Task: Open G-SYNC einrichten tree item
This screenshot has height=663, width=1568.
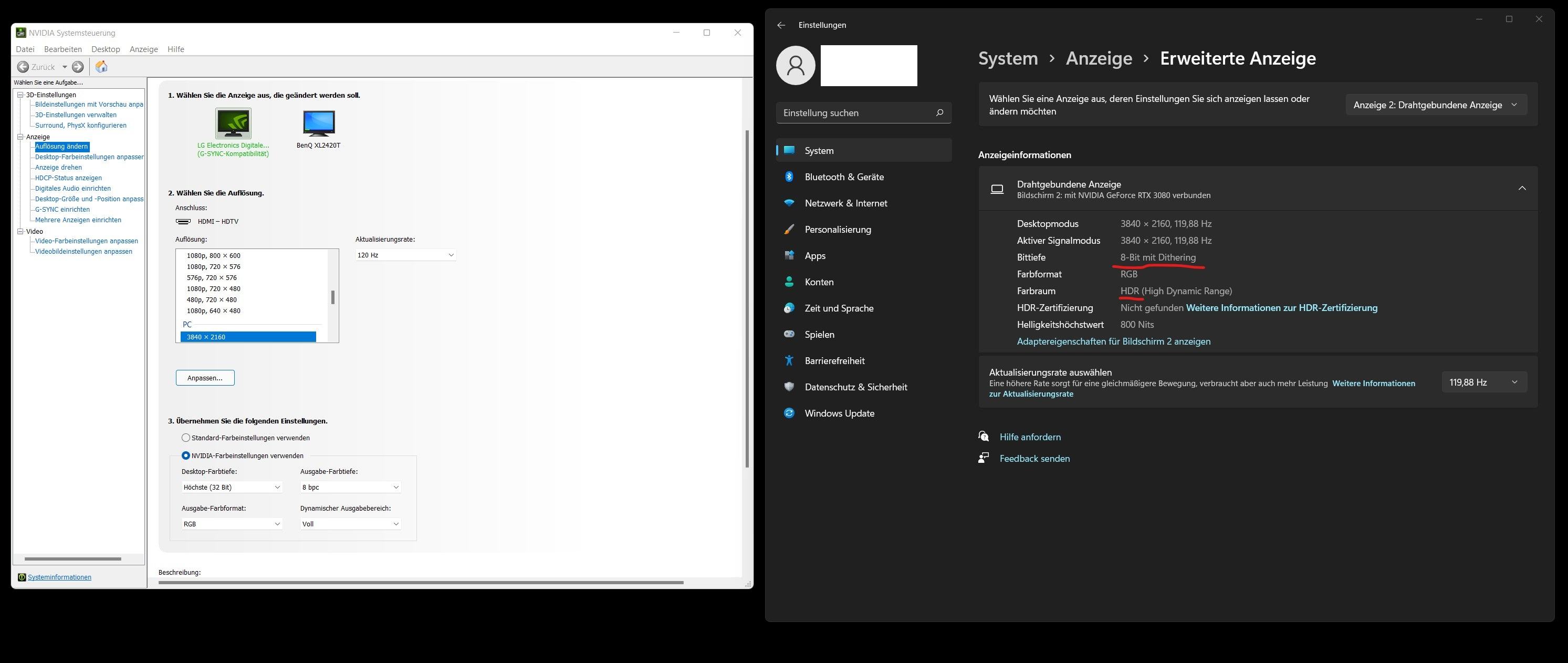Action: 62,210
